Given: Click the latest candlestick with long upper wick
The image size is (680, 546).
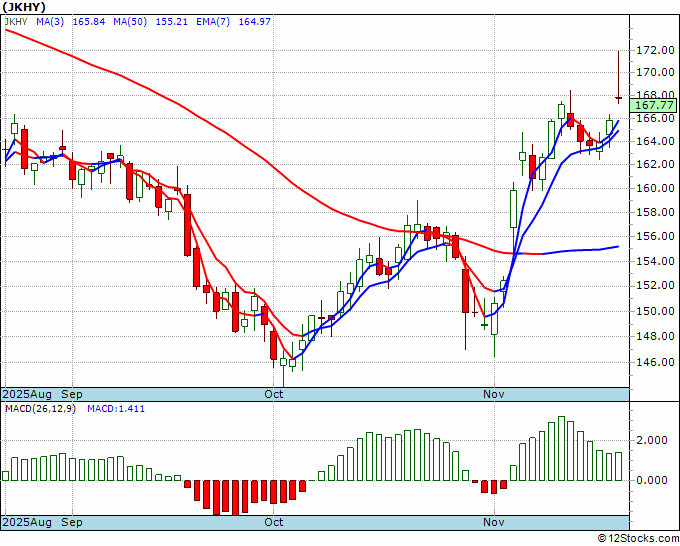Looking at the screenshot, I should [x=618, y=77].
